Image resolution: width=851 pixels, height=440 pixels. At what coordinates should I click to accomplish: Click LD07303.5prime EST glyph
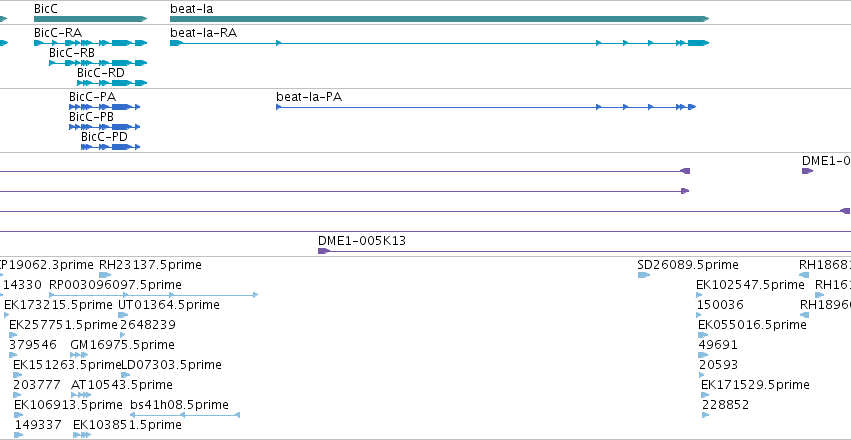tap(126, 375)
